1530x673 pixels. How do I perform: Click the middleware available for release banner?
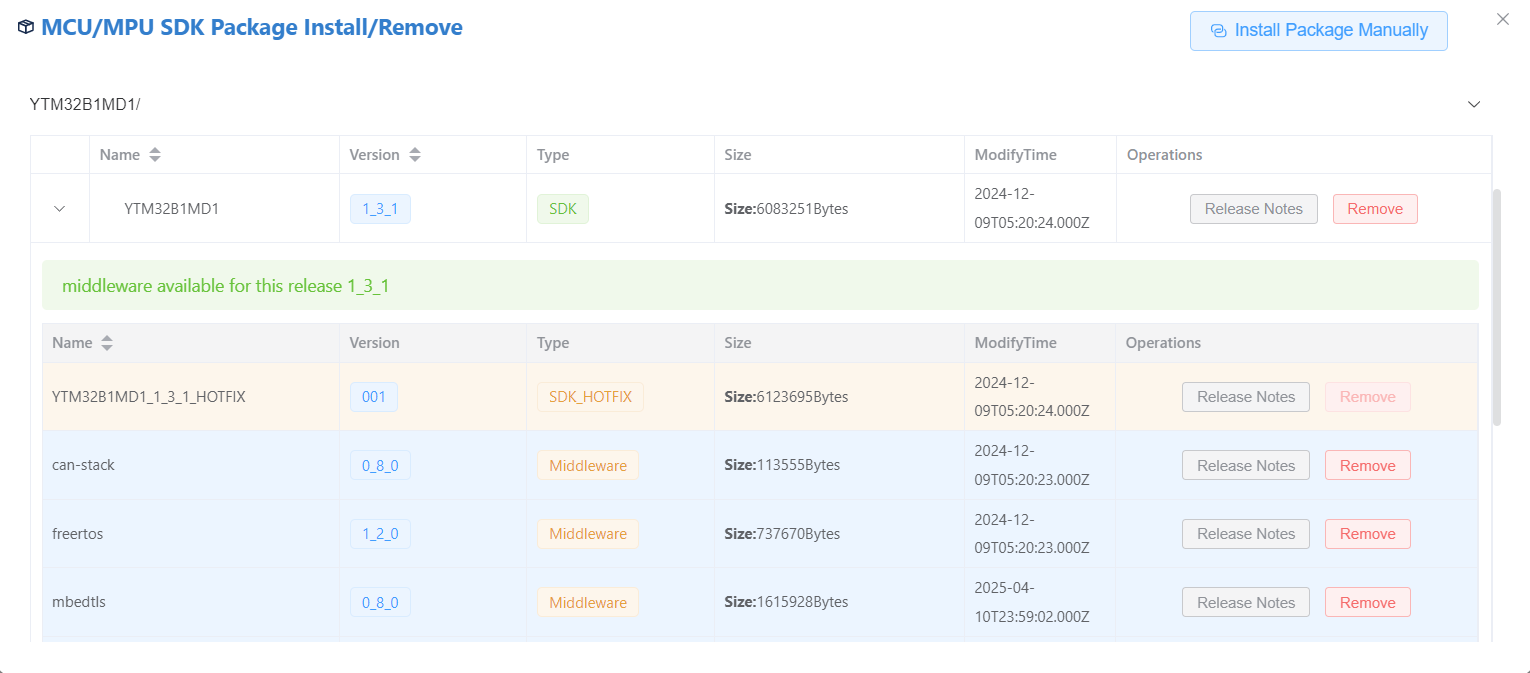coord(760,286)
